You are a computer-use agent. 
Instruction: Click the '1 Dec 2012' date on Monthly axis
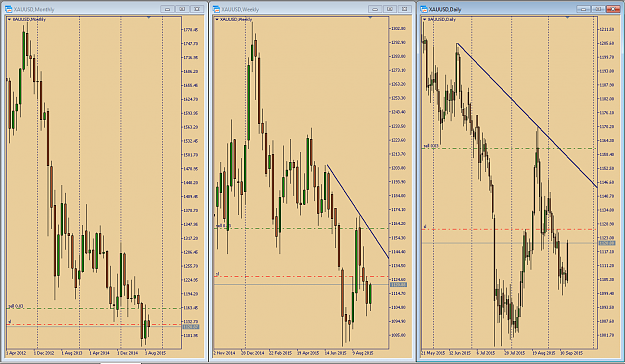coord(44,352)
